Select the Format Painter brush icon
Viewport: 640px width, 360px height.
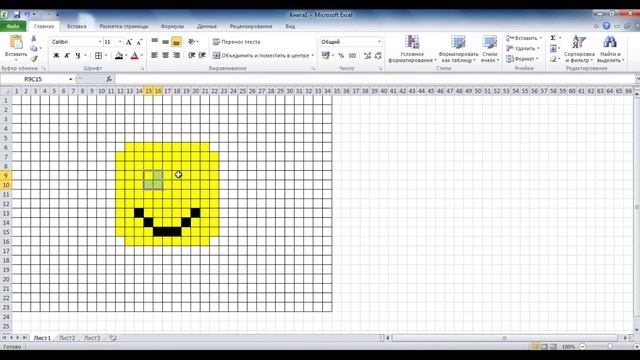[34, 59]
